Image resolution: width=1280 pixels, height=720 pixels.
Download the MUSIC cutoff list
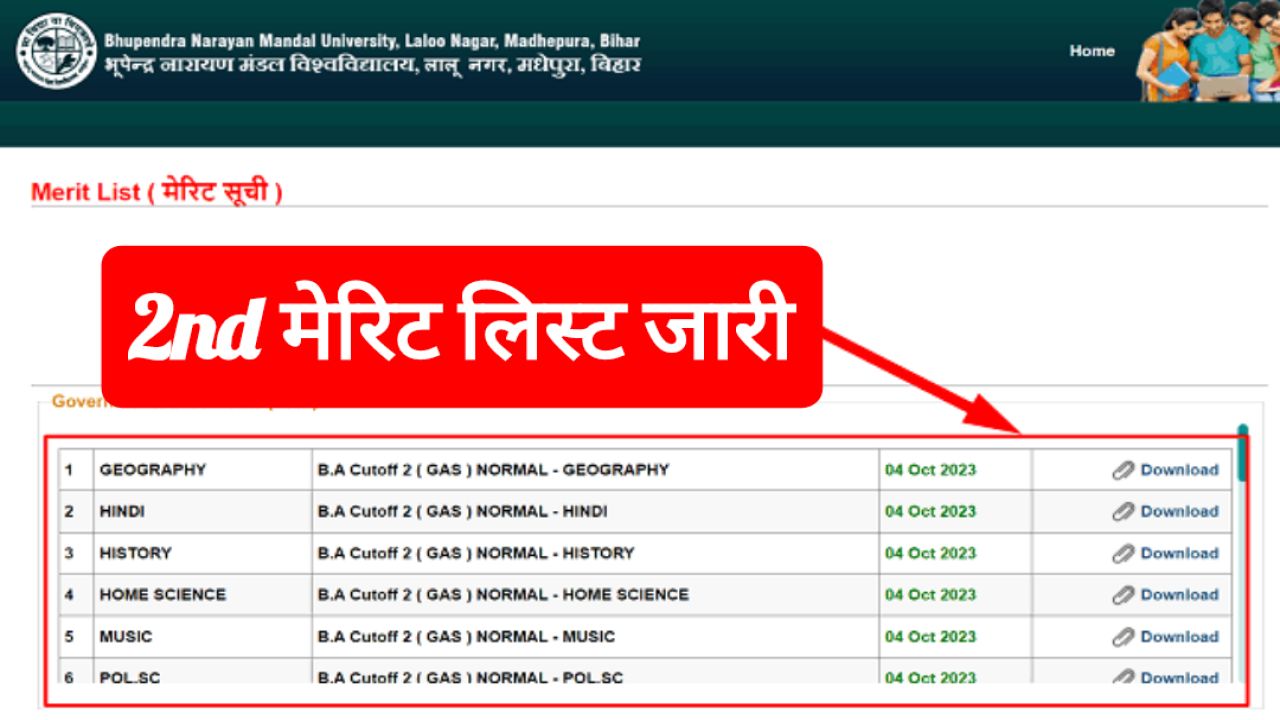(1179, 636)
